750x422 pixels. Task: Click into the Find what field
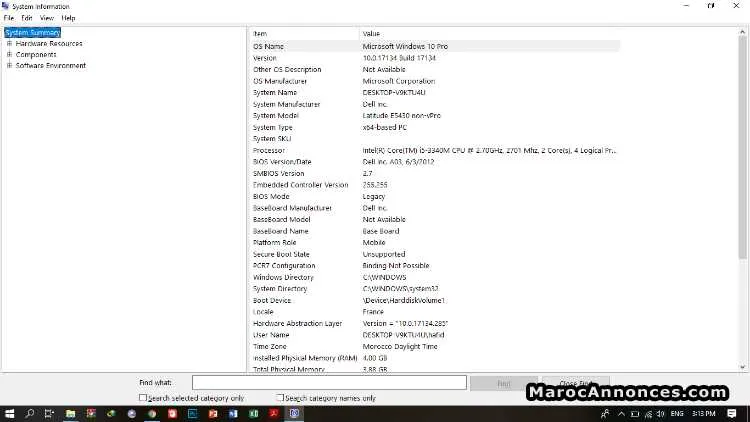coord(329,383)
